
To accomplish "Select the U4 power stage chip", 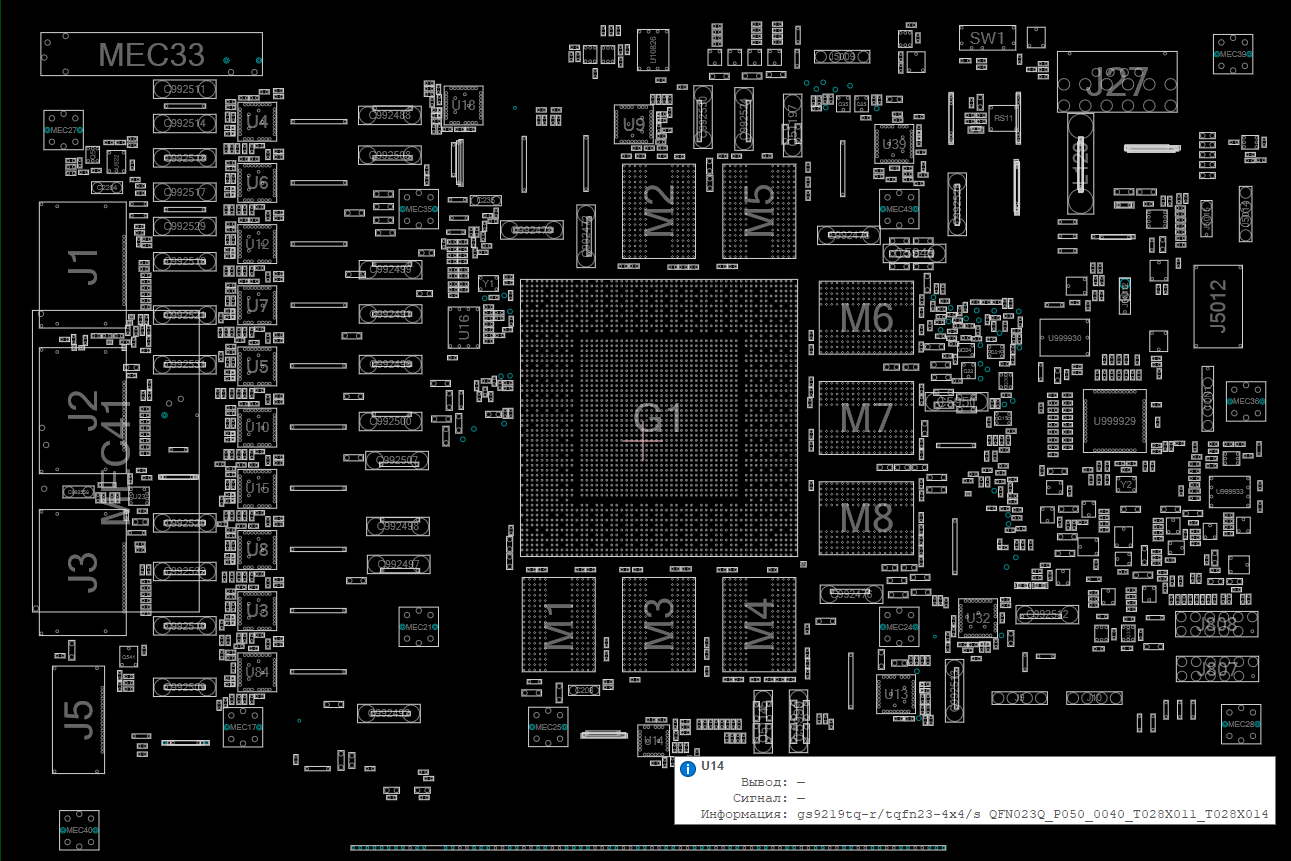I will (x=257, y=122).
